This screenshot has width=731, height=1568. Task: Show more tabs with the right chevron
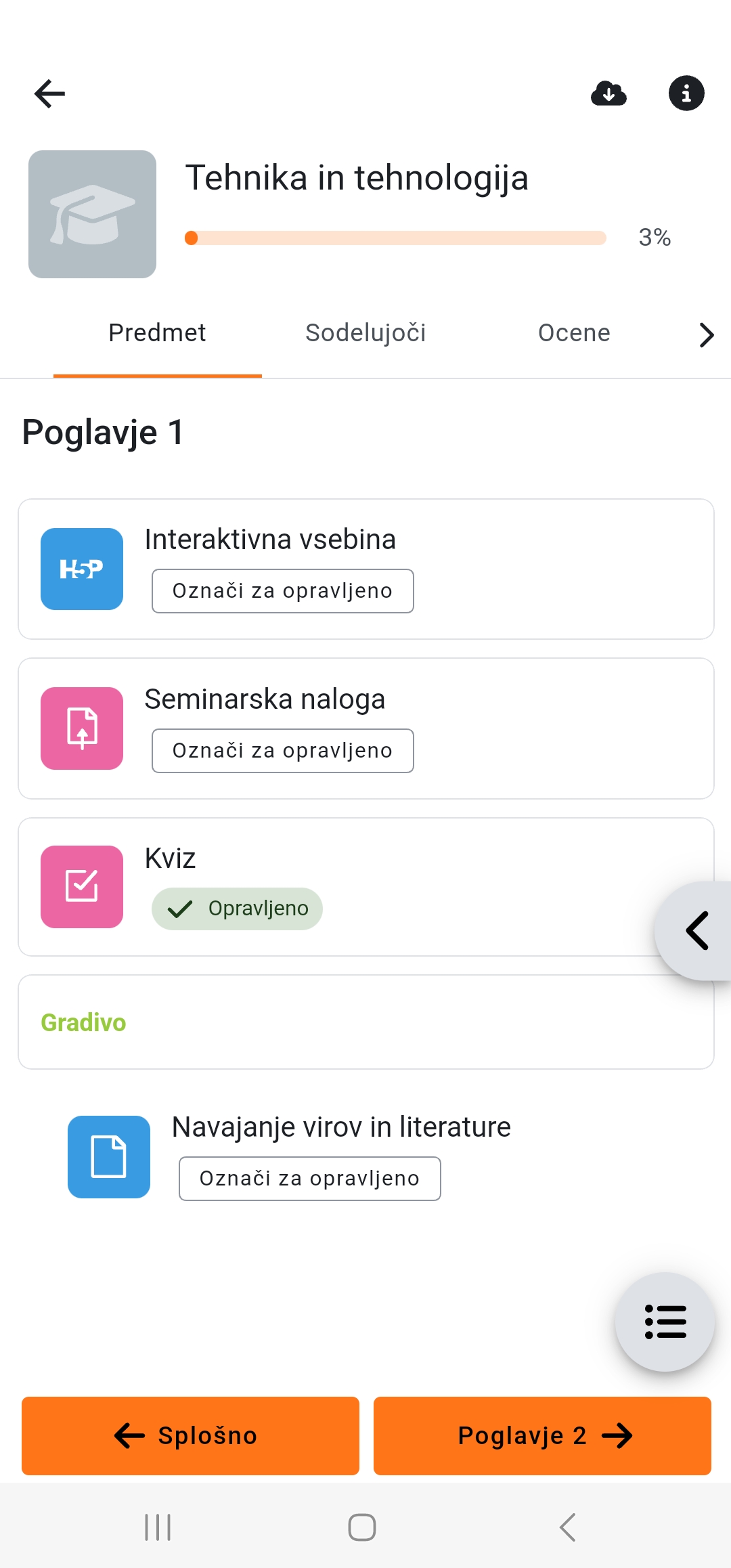click(x=706, y=334)
